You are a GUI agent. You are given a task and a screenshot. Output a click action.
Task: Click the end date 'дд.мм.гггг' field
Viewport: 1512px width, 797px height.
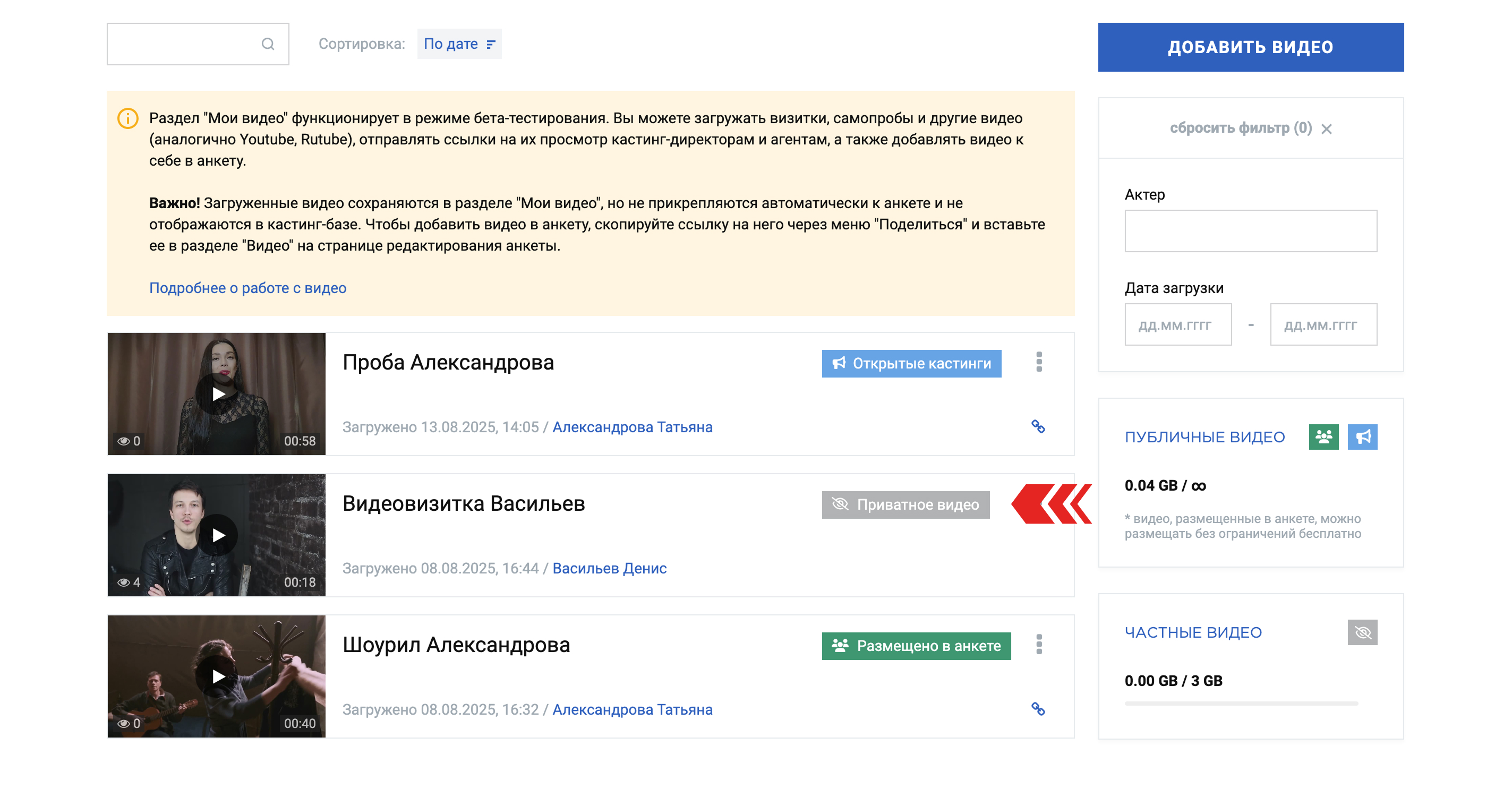point(1323,324)
